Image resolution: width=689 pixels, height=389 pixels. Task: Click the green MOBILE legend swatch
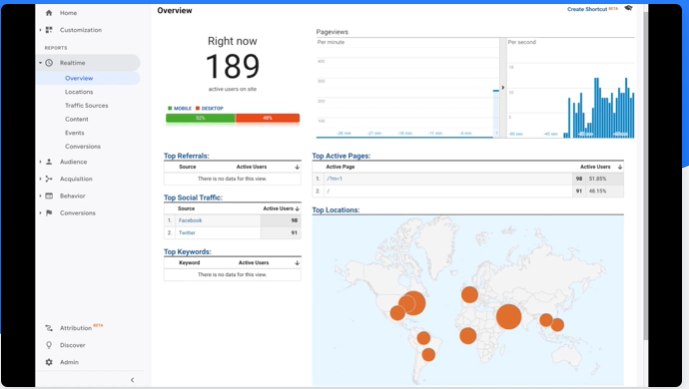(170, 108)
